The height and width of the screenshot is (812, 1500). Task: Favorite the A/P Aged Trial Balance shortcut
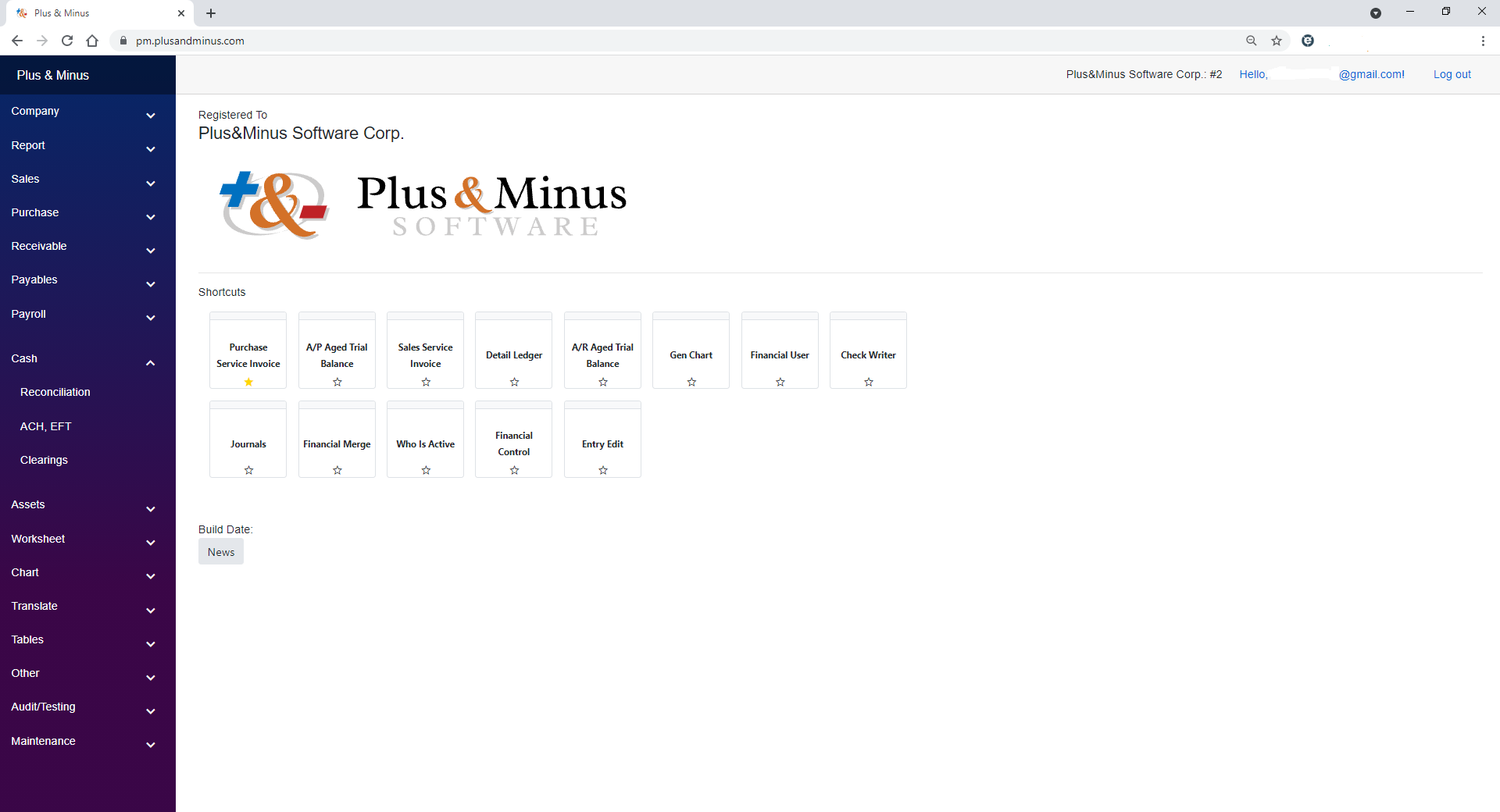[337, 382]
